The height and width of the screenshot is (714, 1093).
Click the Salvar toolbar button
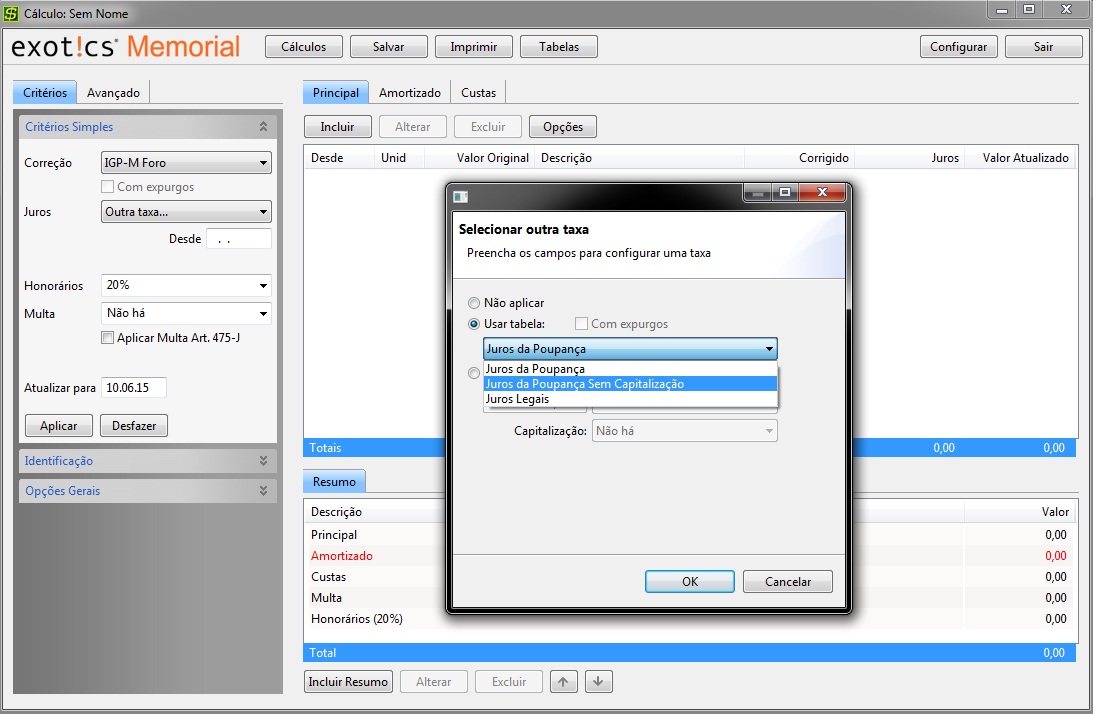[x=388, y=47]
